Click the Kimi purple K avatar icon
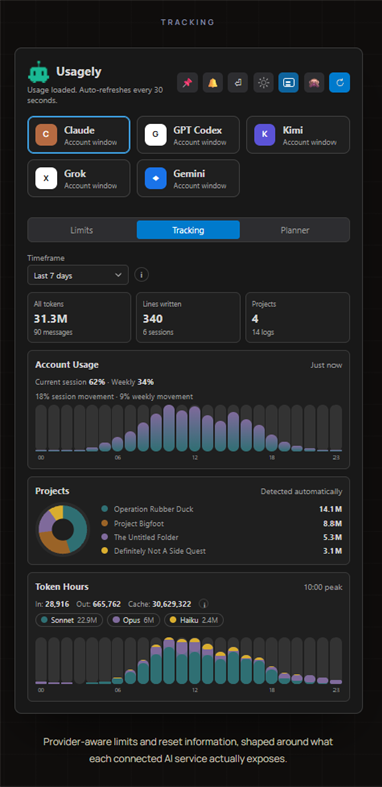The height and width of the screenshot is (787, 382). (x=265, y=135)
